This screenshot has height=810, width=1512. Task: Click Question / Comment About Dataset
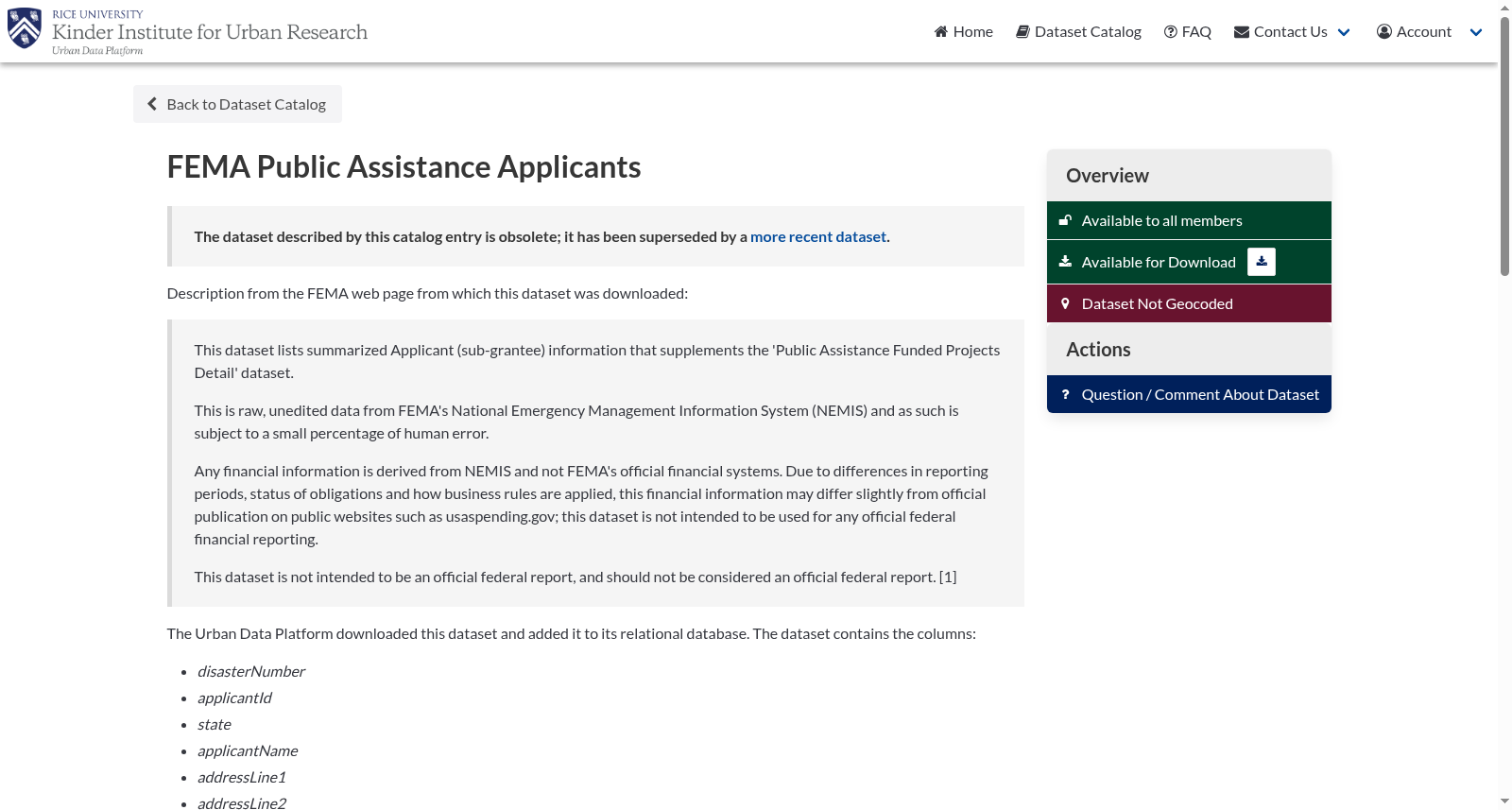(1189, 394)
